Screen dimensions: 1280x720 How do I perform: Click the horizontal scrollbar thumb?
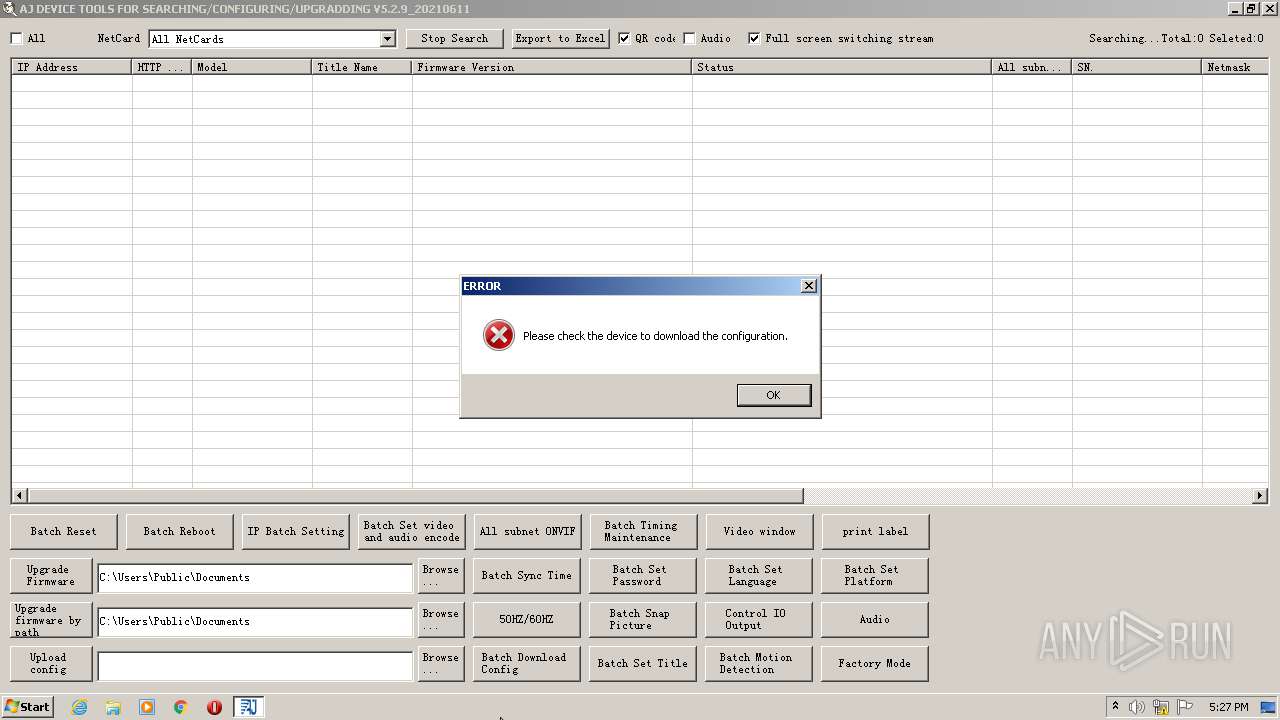pos(415,495)
